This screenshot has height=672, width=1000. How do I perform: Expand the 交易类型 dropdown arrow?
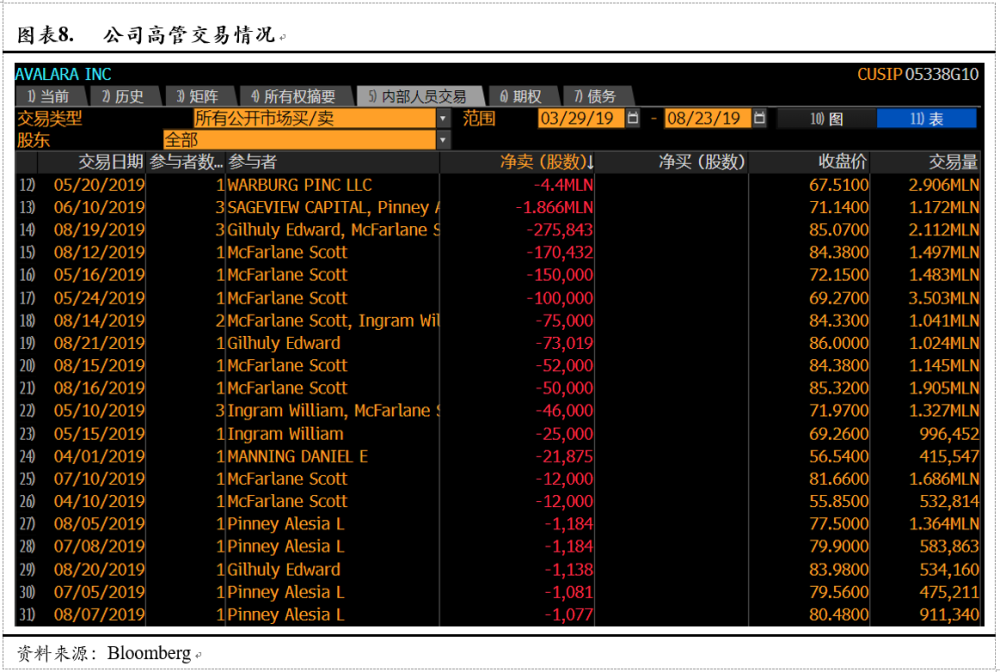[x=443, y=118]
